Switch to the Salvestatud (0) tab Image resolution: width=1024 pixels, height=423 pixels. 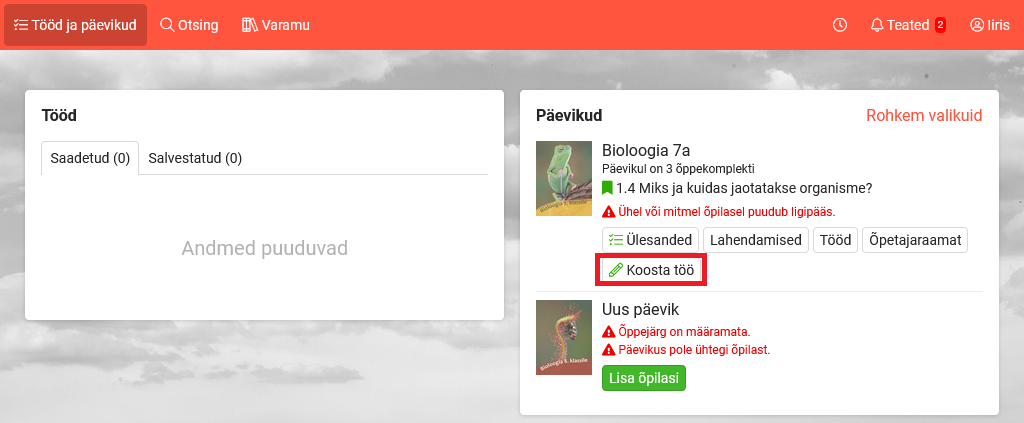pos(195,158)
